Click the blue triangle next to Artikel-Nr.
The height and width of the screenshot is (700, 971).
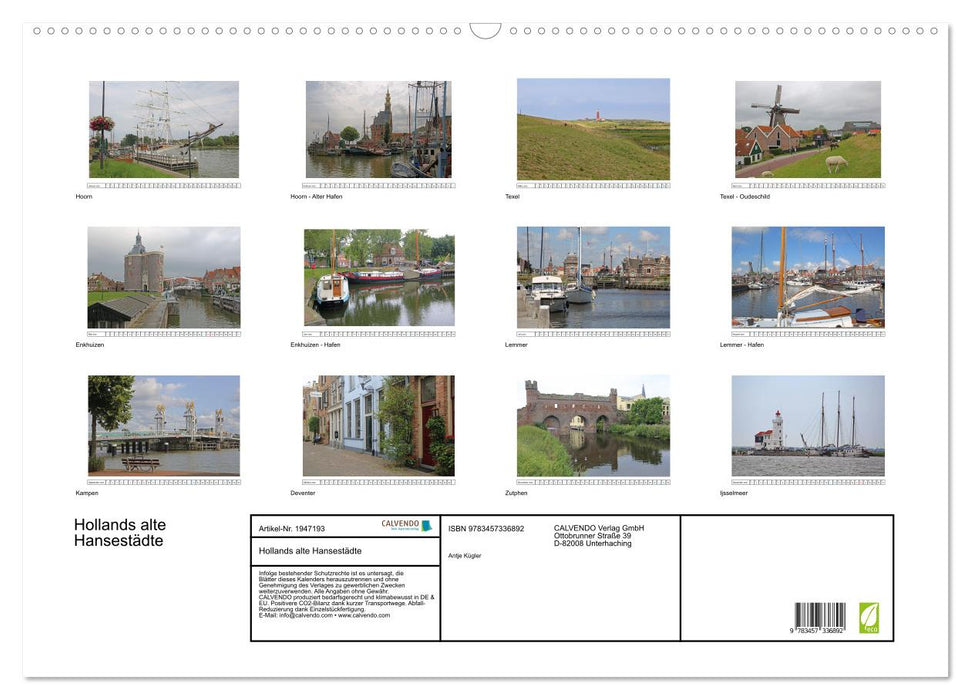coord(424,527)
